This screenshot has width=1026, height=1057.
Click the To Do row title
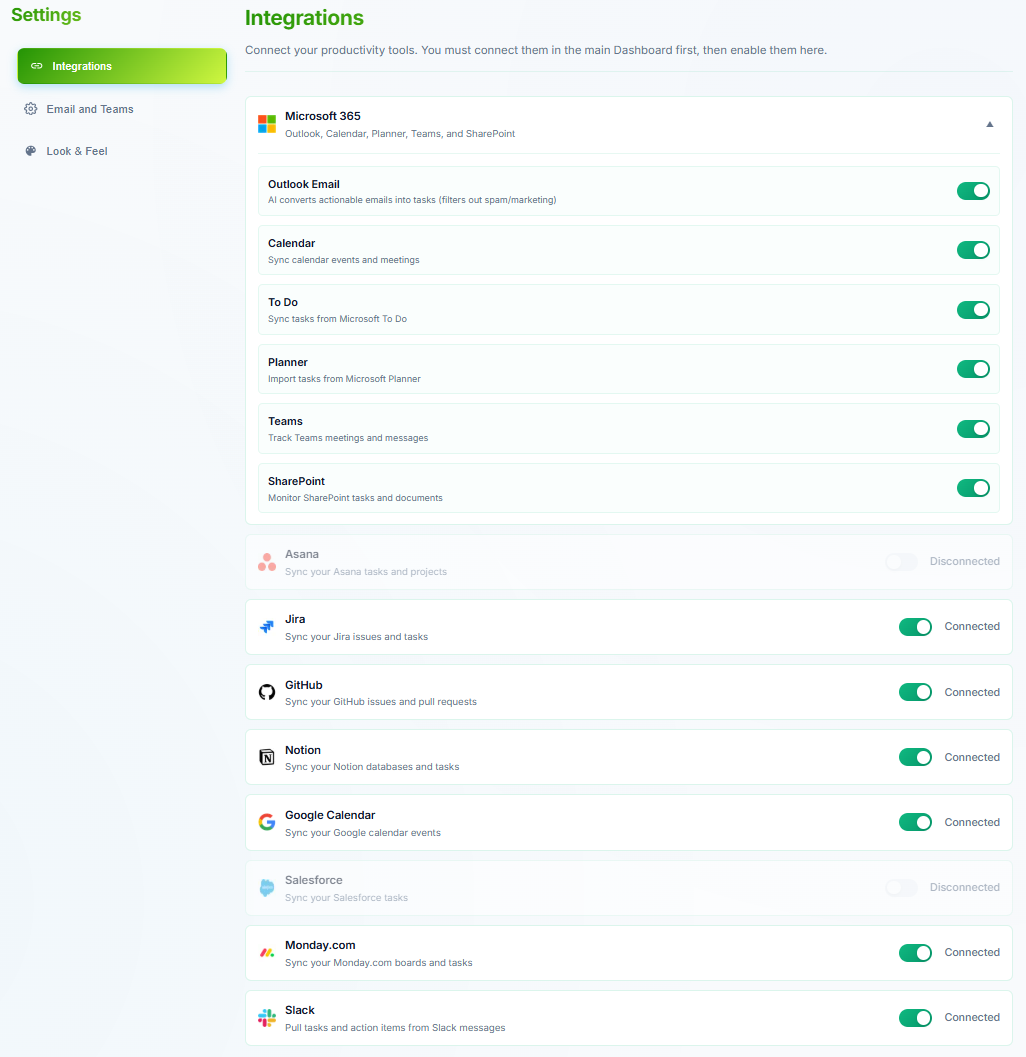point(282,303)
